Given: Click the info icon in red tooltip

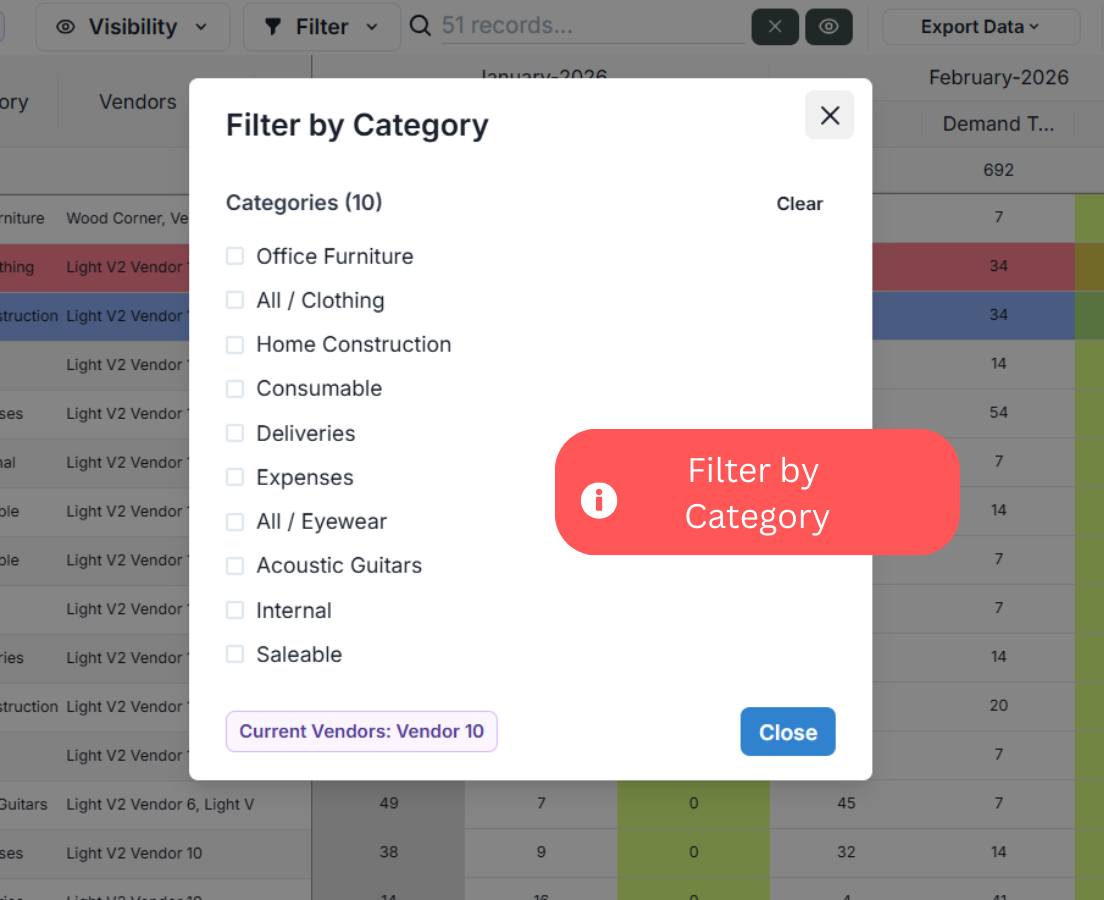Looking at the screenshot, I should point(599,499).
